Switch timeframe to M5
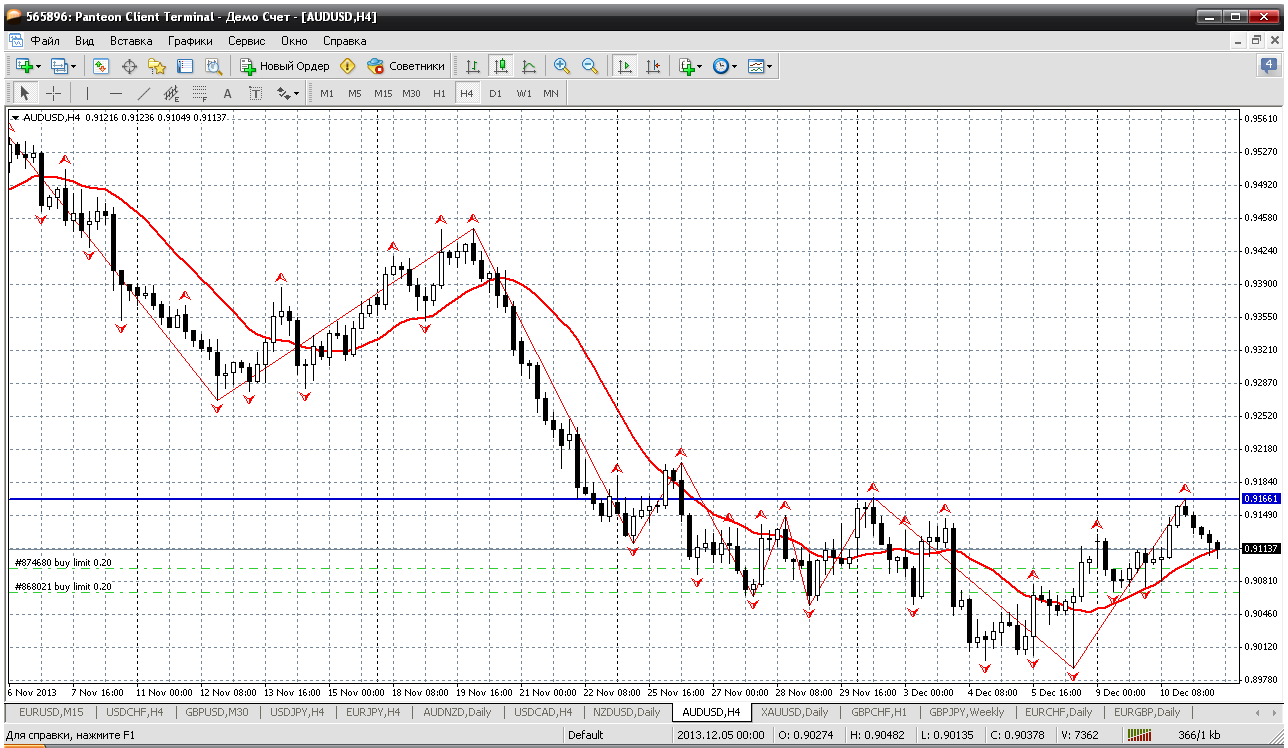Viewport: 1288px width, 748px height. coord(355,93)
